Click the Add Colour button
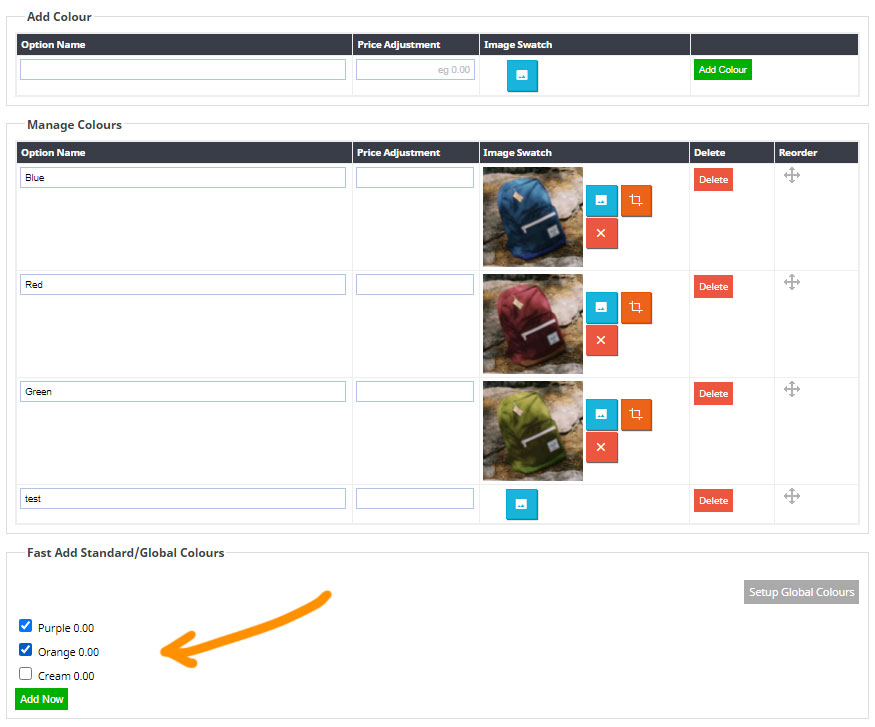Image resolution: width=875 pixels, height=727 pixels. coord(723,70)
